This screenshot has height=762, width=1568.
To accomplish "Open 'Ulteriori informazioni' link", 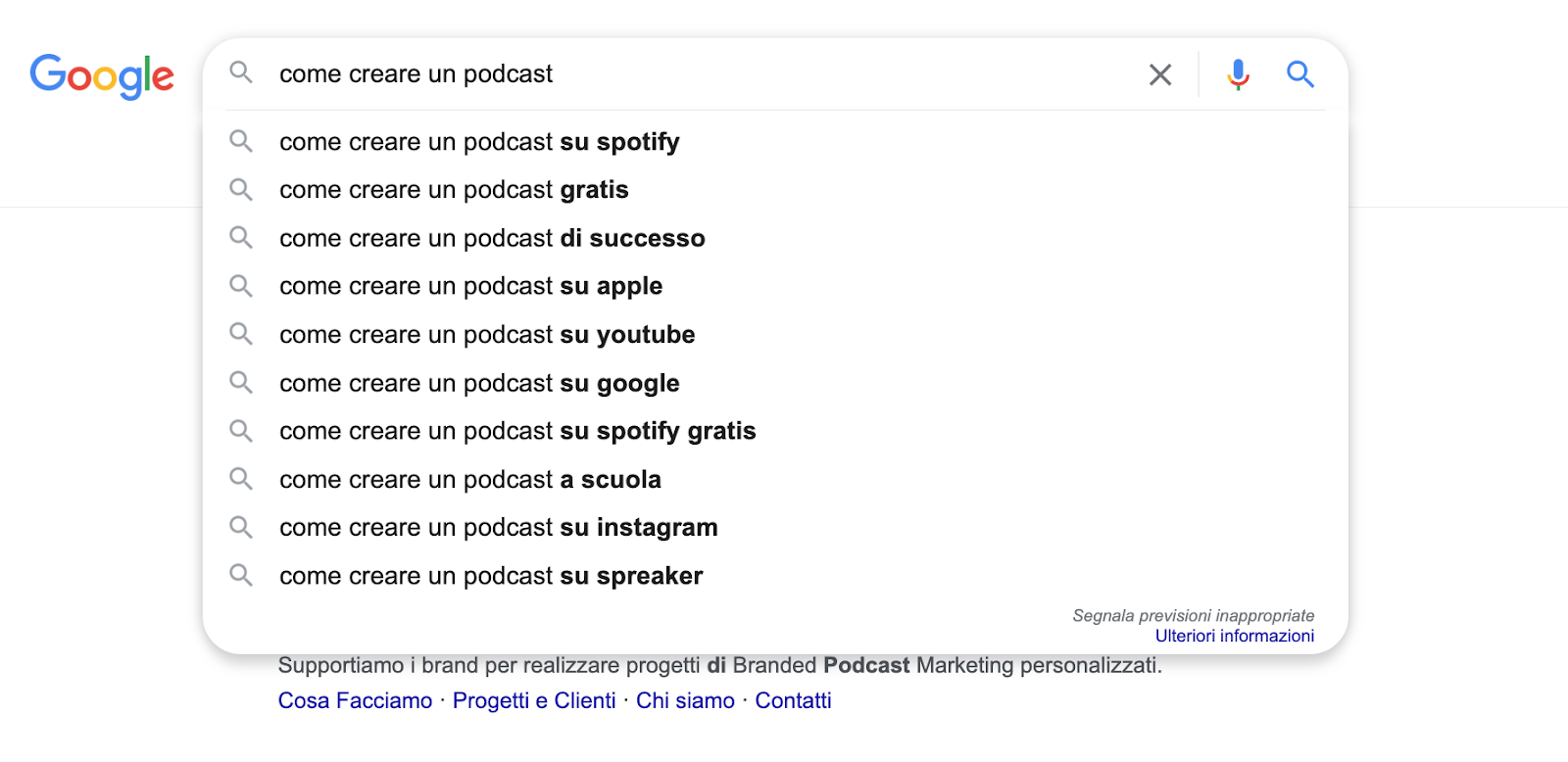I will pyautogui.click(x=1235, y=636).
